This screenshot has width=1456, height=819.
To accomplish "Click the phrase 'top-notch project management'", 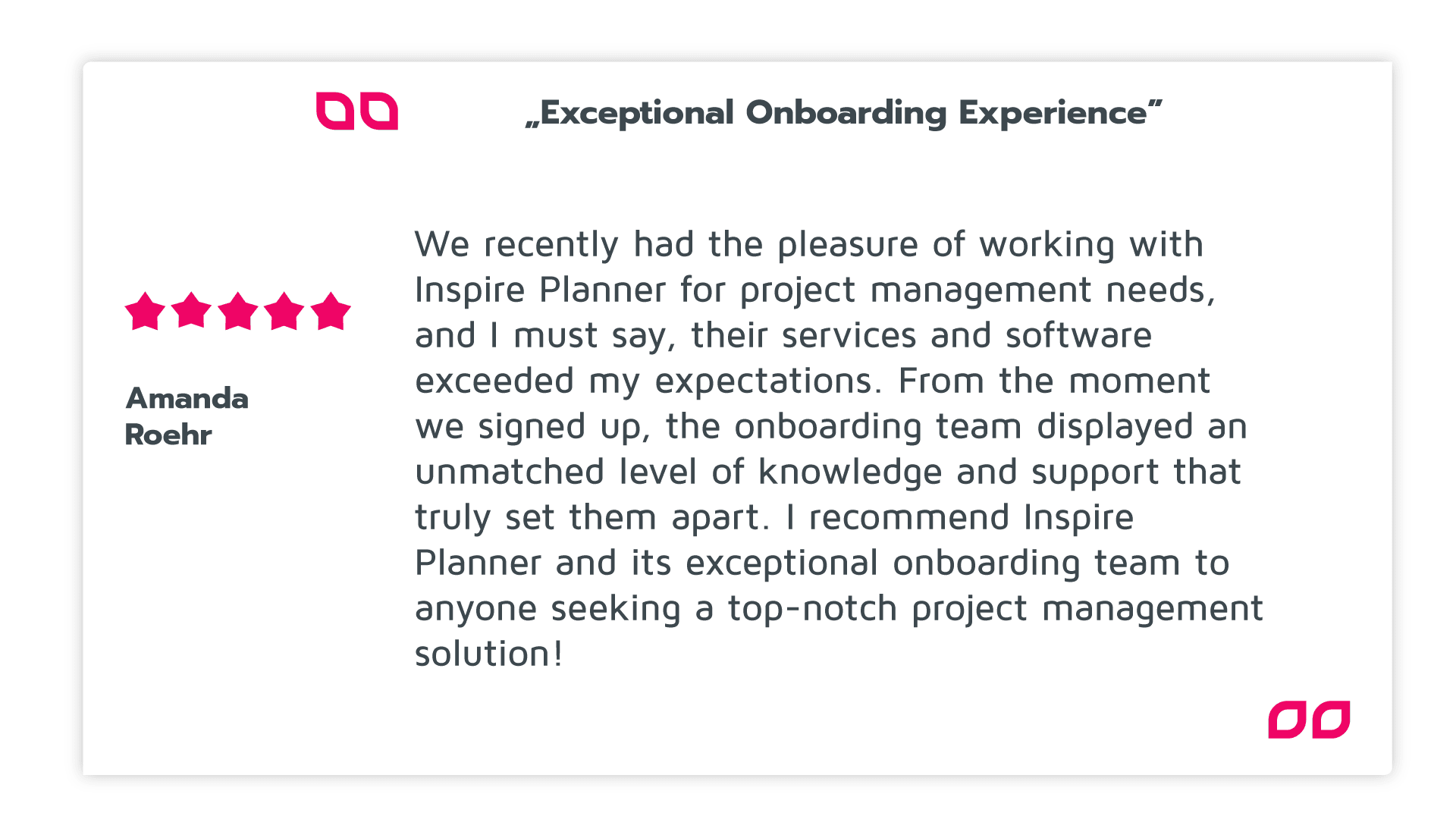I will tap(996, 609).
